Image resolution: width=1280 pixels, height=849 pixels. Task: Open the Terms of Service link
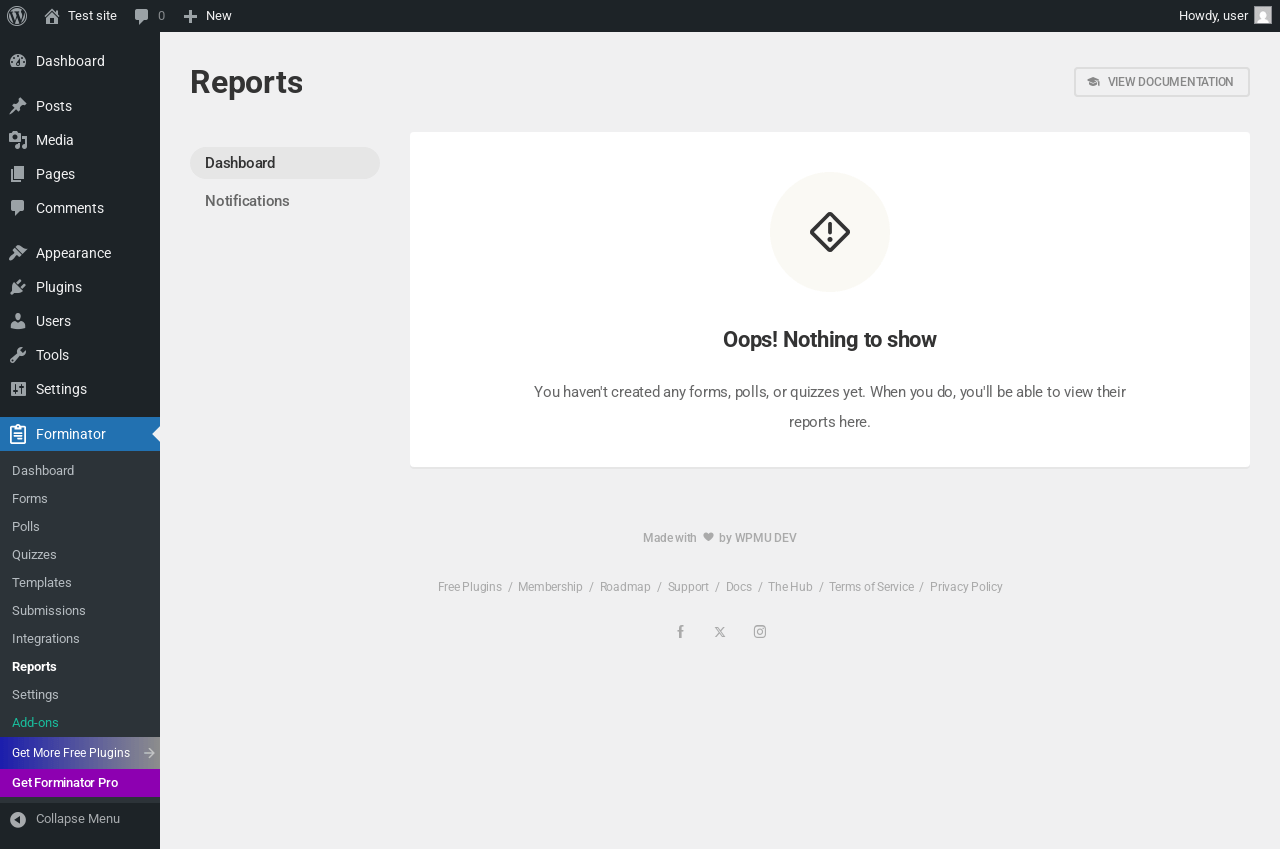[871, 587]
